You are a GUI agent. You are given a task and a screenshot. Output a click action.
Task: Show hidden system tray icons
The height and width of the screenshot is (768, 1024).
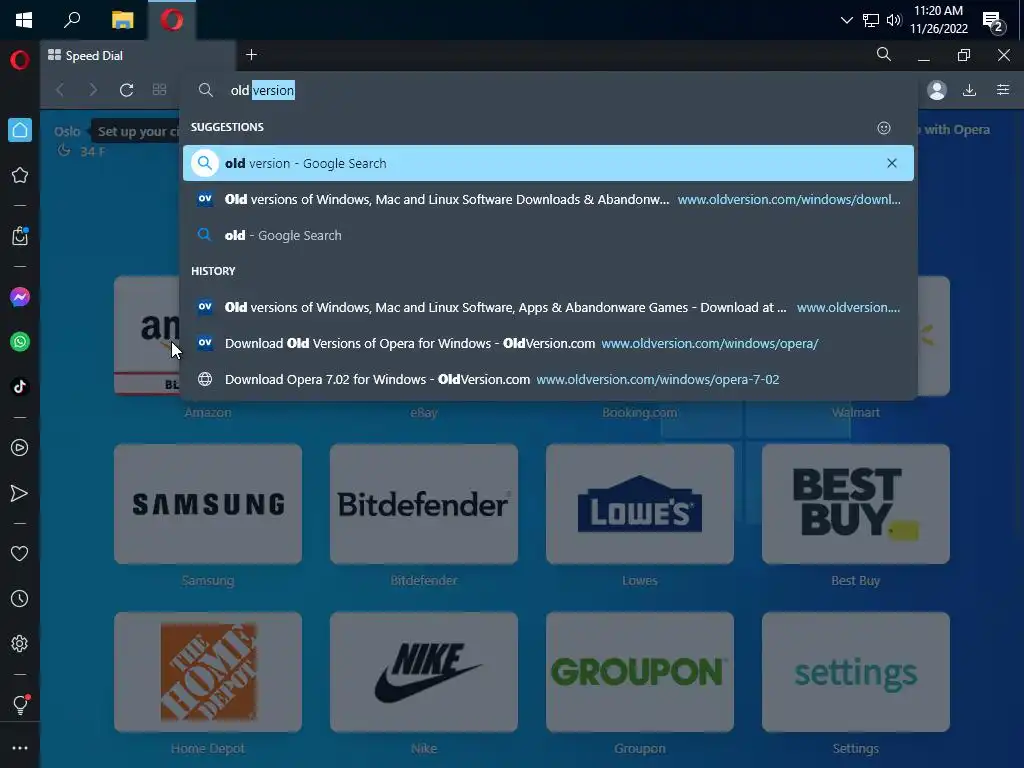tap(846, 20)
